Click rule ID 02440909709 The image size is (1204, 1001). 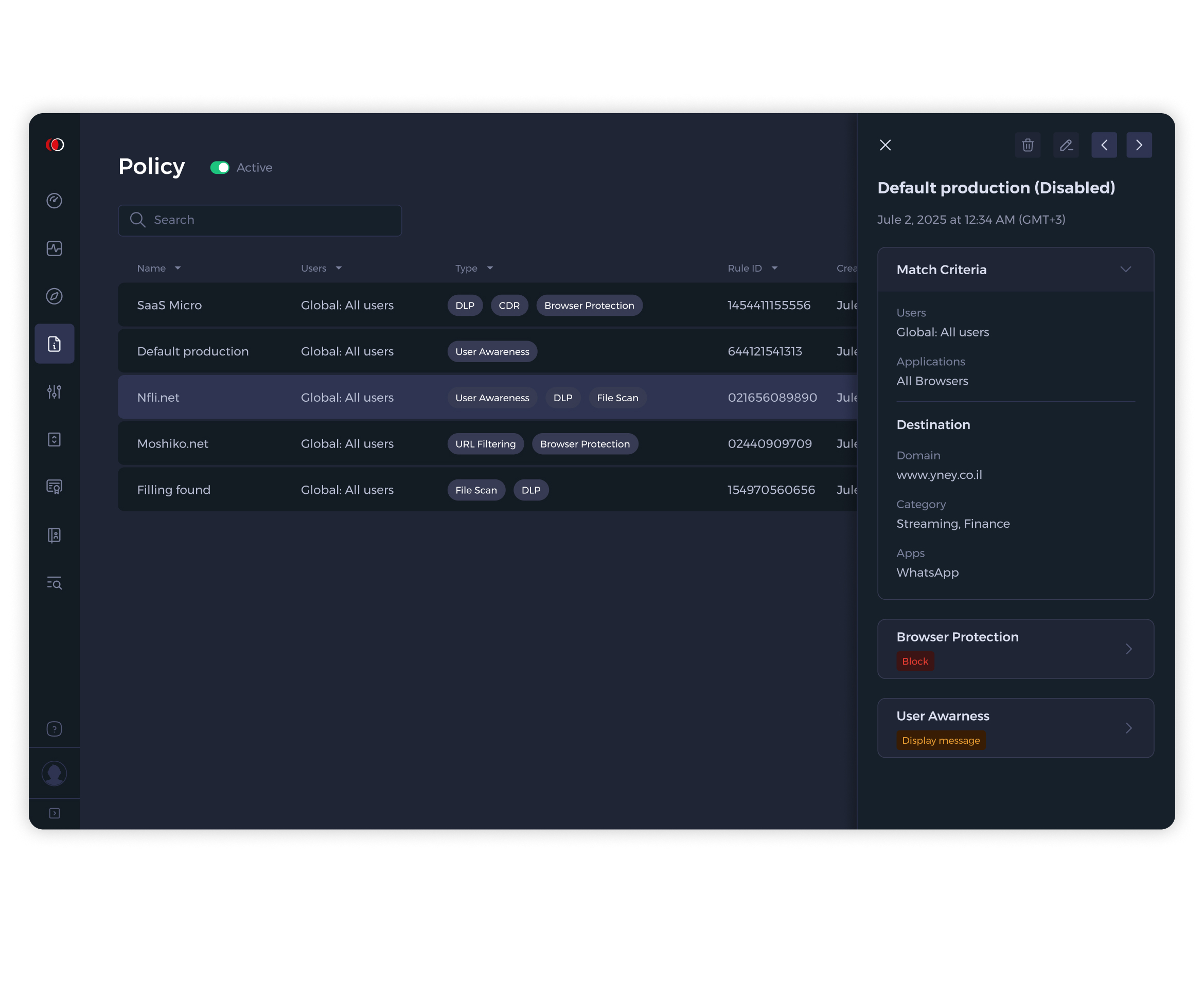769,444
